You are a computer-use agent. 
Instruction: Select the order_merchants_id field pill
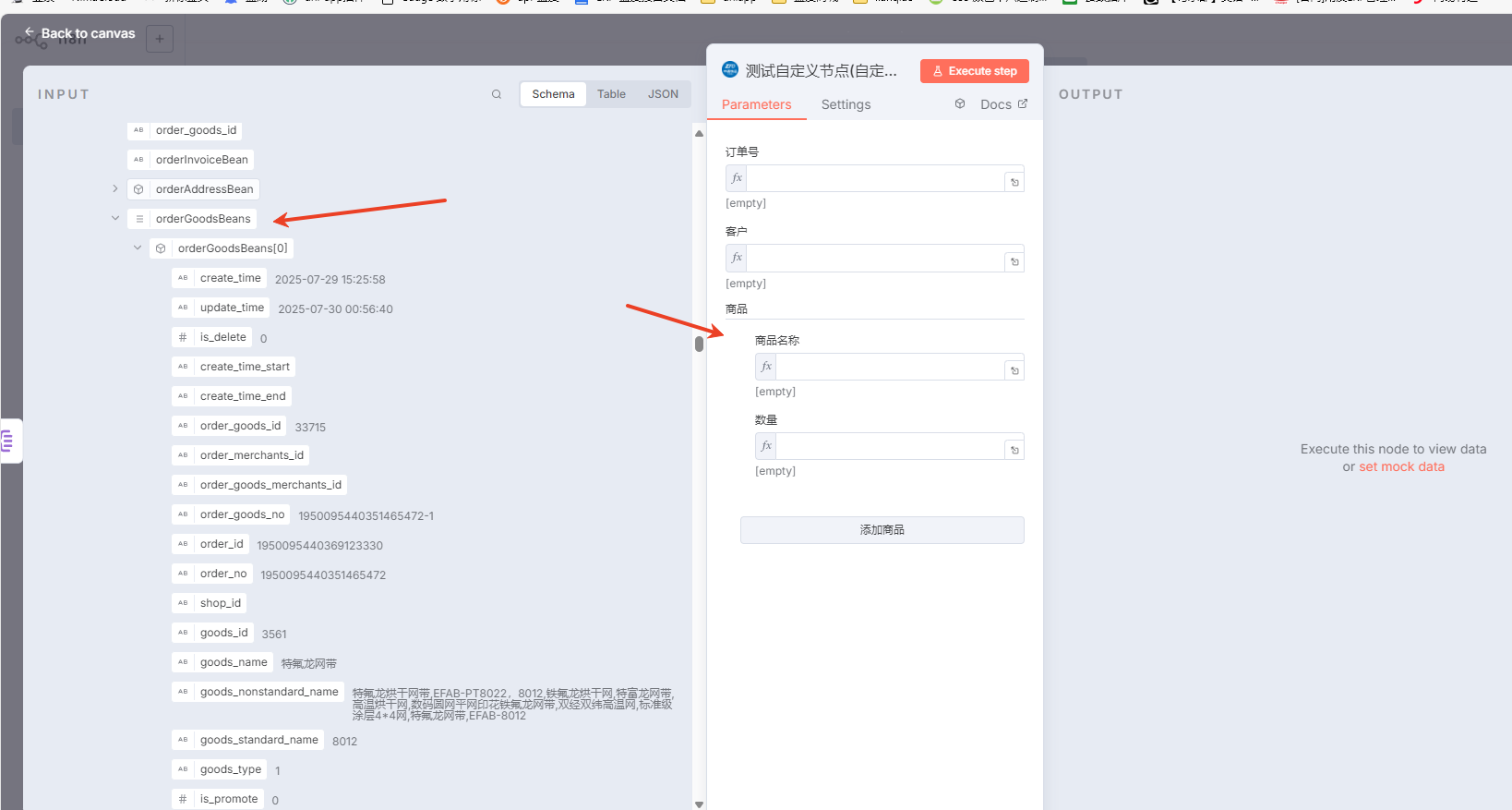(240, 455)
